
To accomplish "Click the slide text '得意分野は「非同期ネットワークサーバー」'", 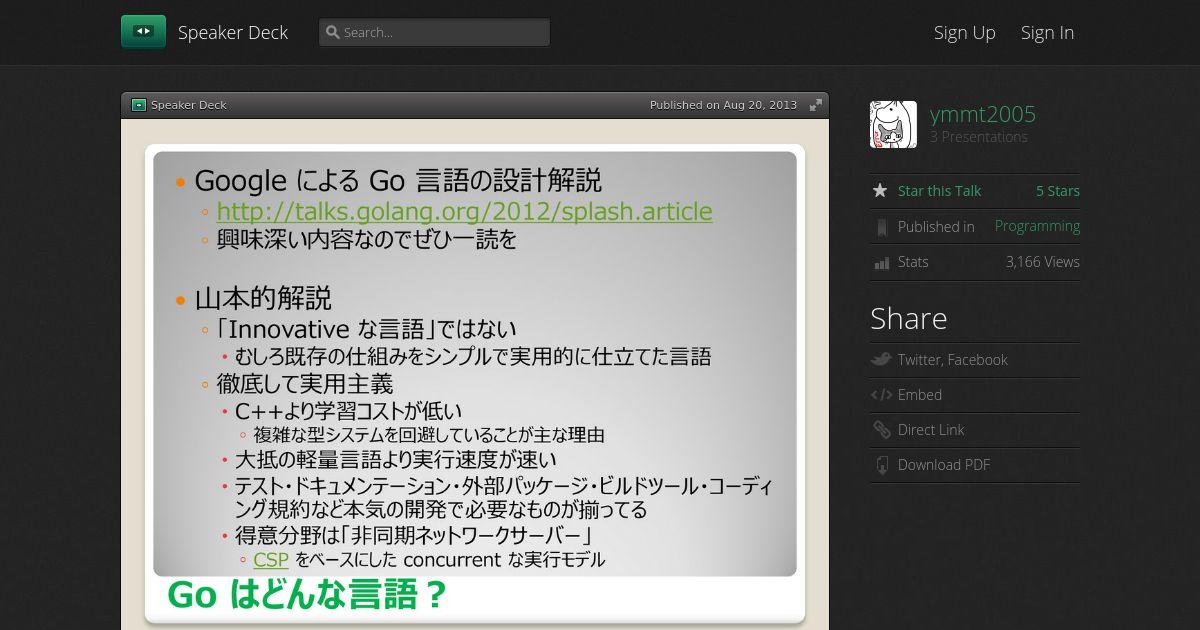I will click(415, 535).
